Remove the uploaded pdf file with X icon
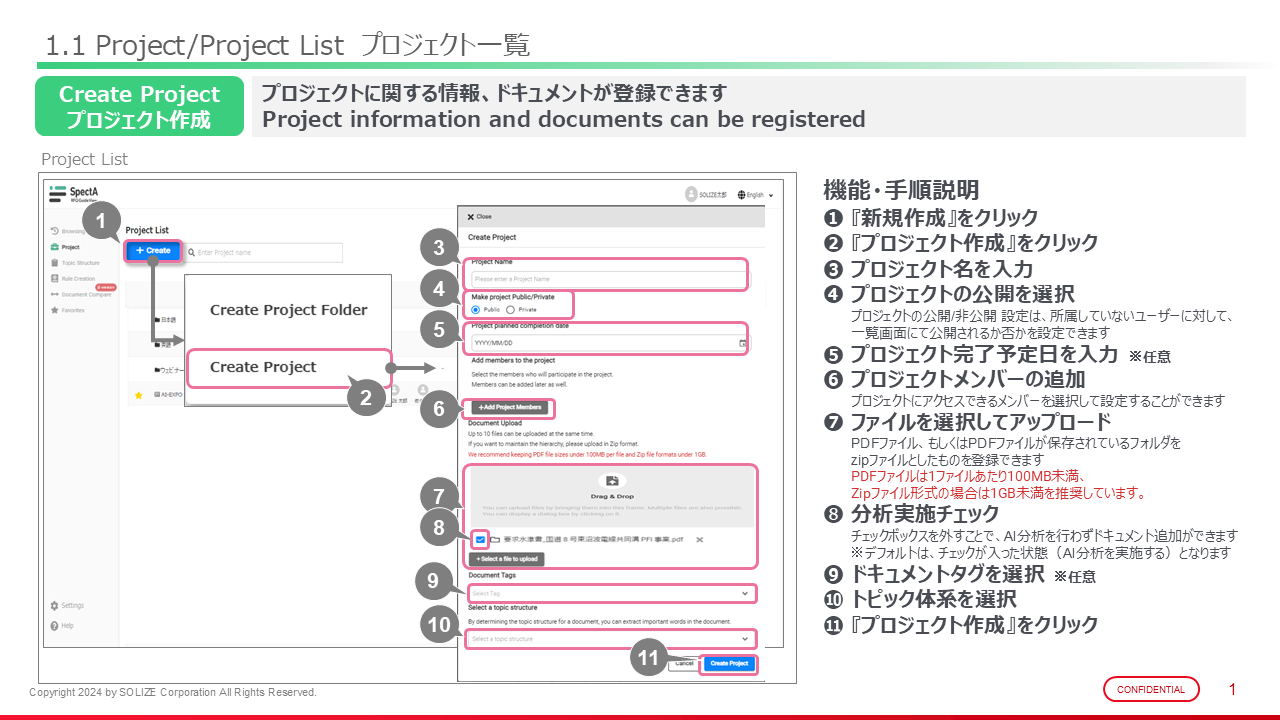This screenshot has width=1280, height=720. tap(700, 540)
